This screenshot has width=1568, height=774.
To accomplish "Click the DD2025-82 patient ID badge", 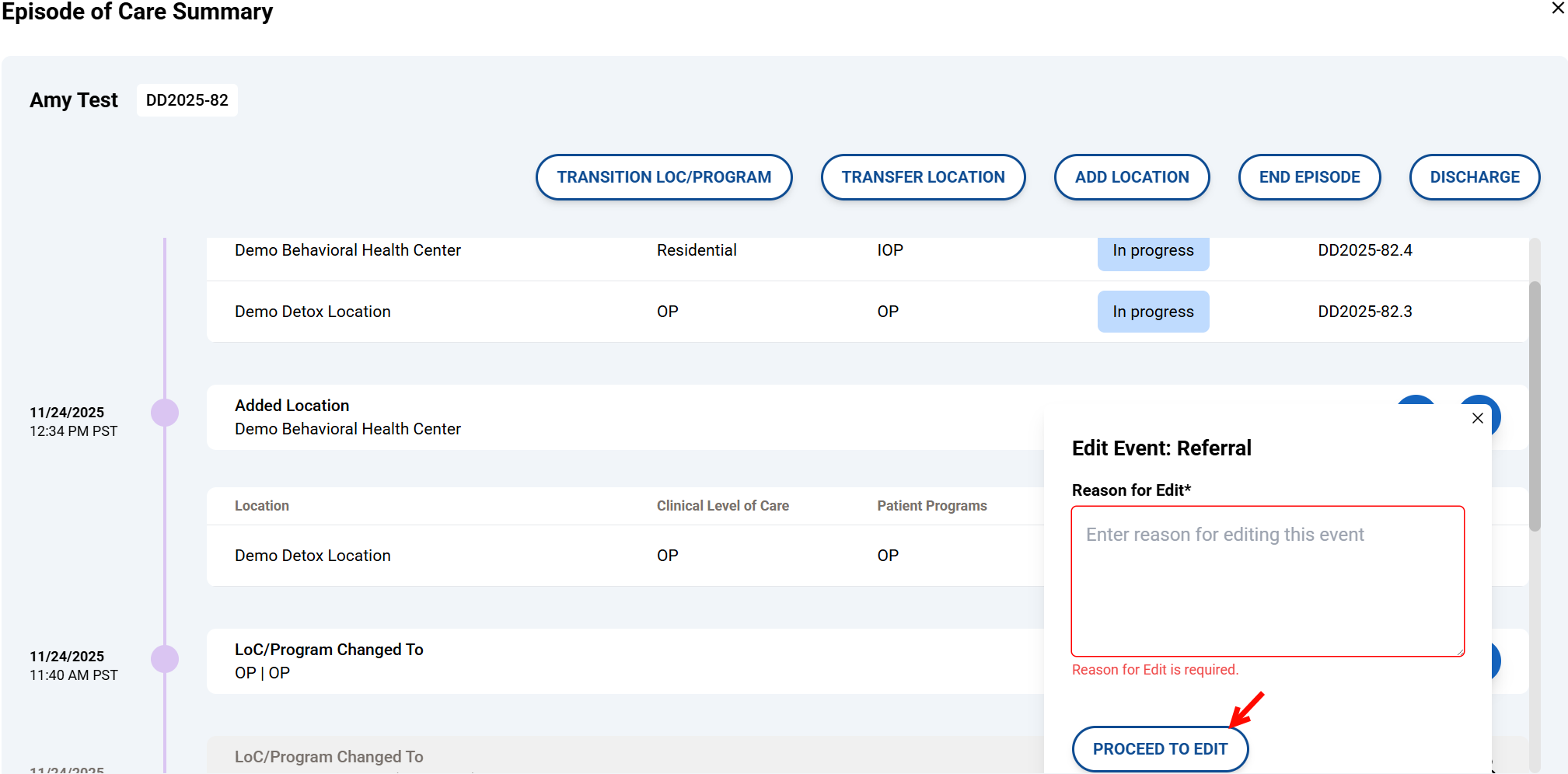I will click(x=187, y=100).
